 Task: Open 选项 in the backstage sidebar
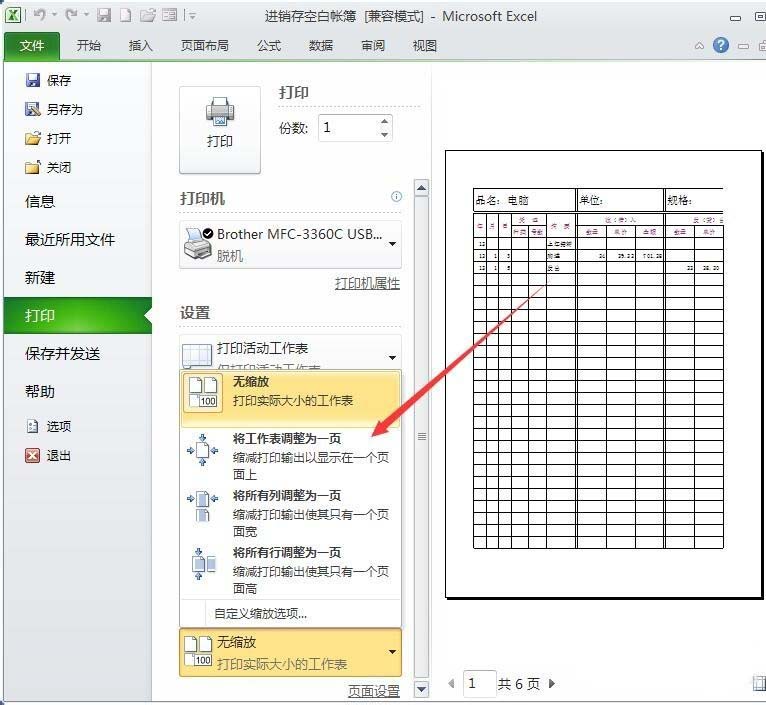pyautogui.click(x=48, y=426)
